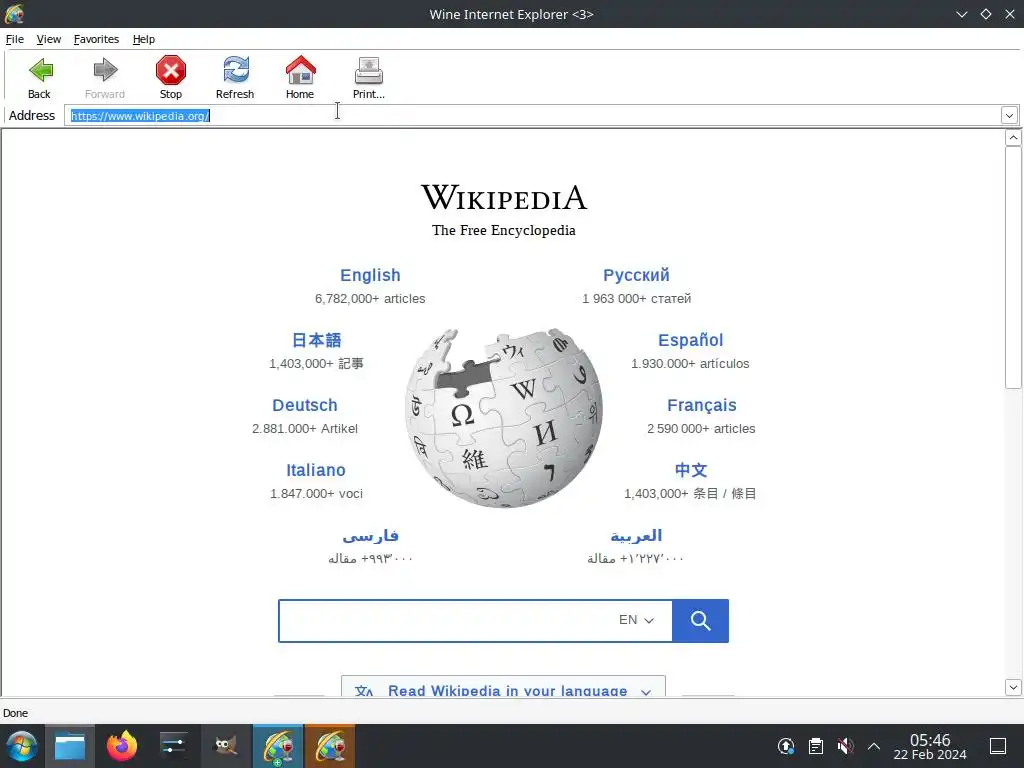Open the clipboard tray icon

(816, 746)
